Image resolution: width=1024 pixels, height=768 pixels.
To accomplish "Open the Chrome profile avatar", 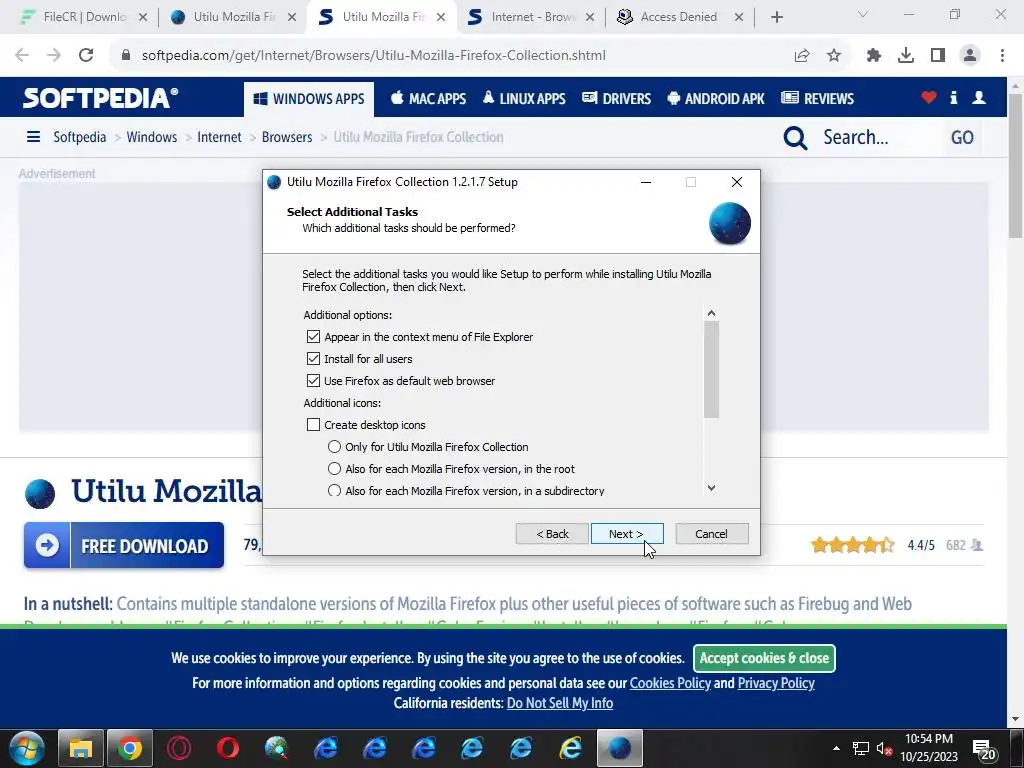I will pos(970,56).
